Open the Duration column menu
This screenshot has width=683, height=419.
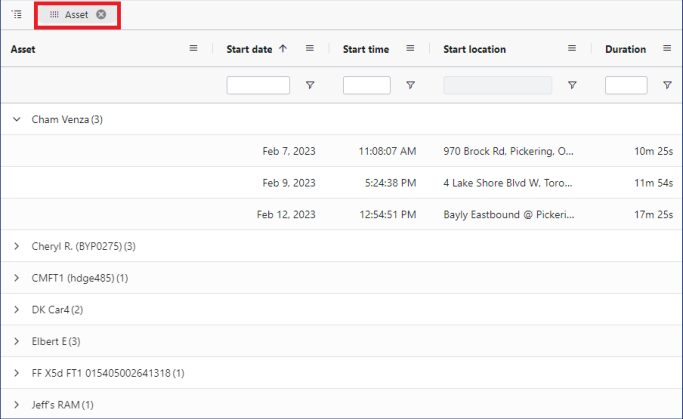click(667, 49)
